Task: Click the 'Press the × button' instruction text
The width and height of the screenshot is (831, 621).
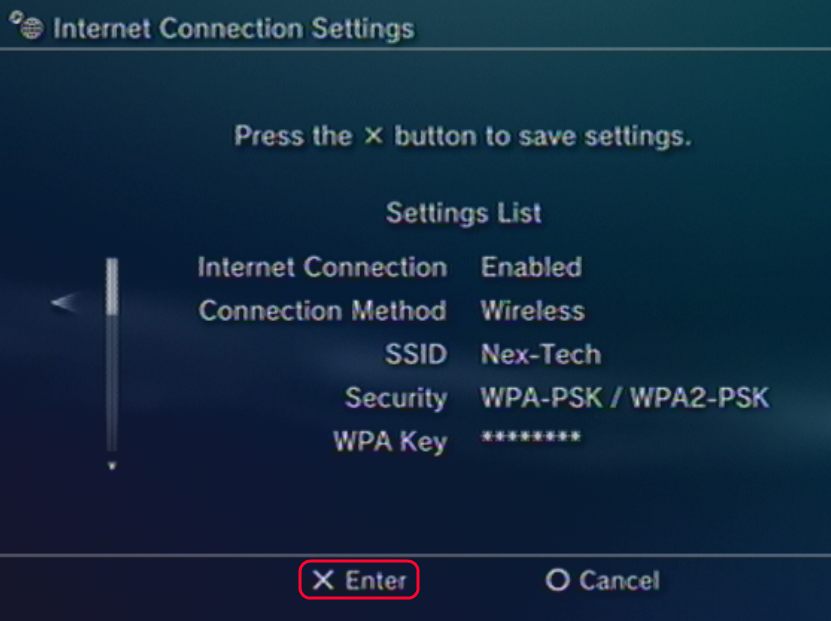Action: 462,135
